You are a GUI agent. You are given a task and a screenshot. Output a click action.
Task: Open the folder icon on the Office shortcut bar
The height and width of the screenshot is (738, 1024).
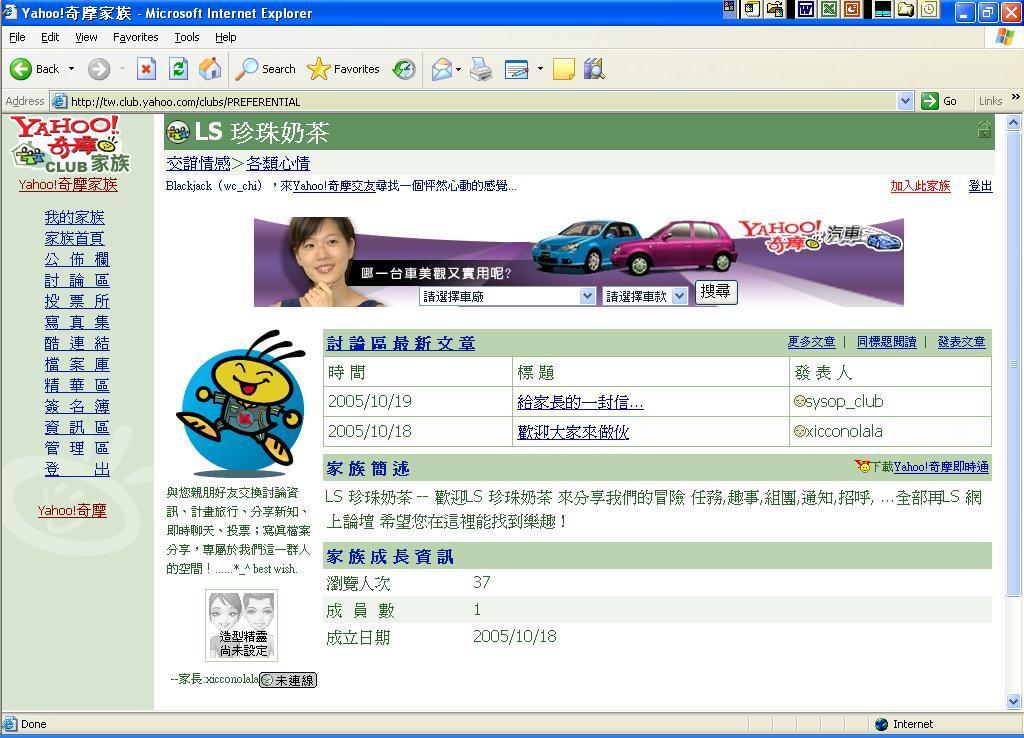(x=906, y=9)
